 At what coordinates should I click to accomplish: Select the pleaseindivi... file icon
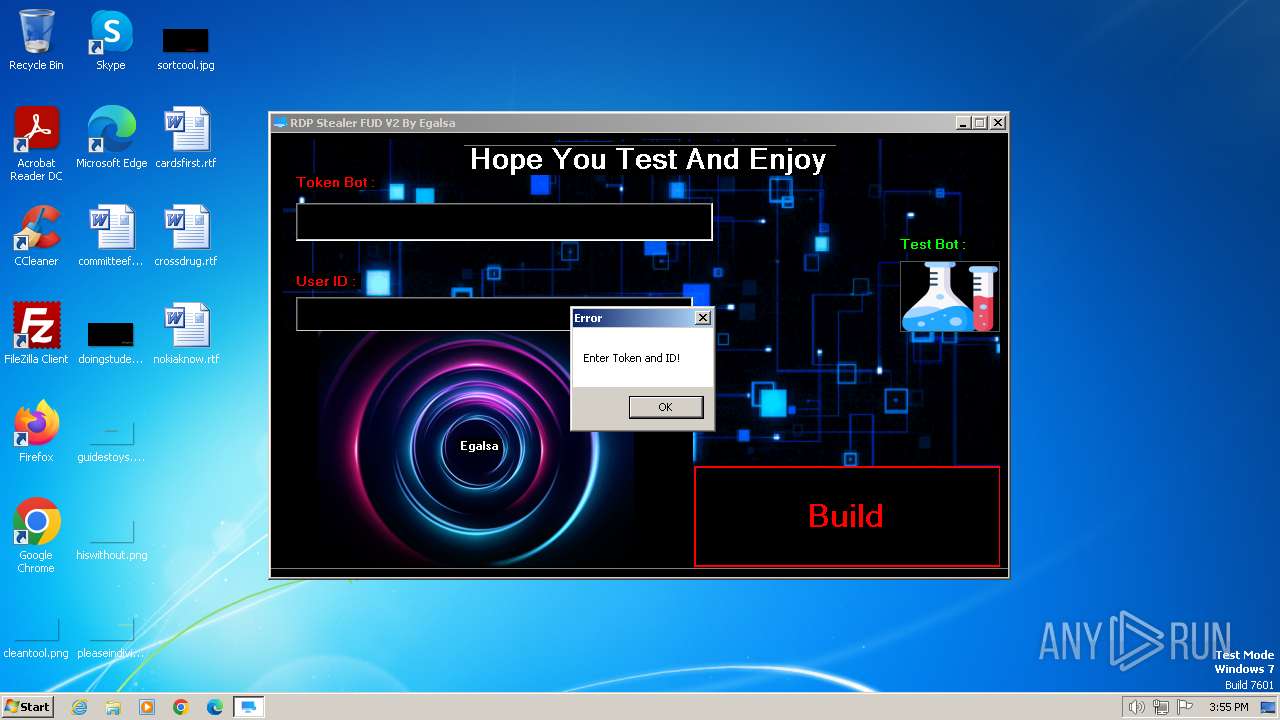pyautogui.click(x=111, y=638)
